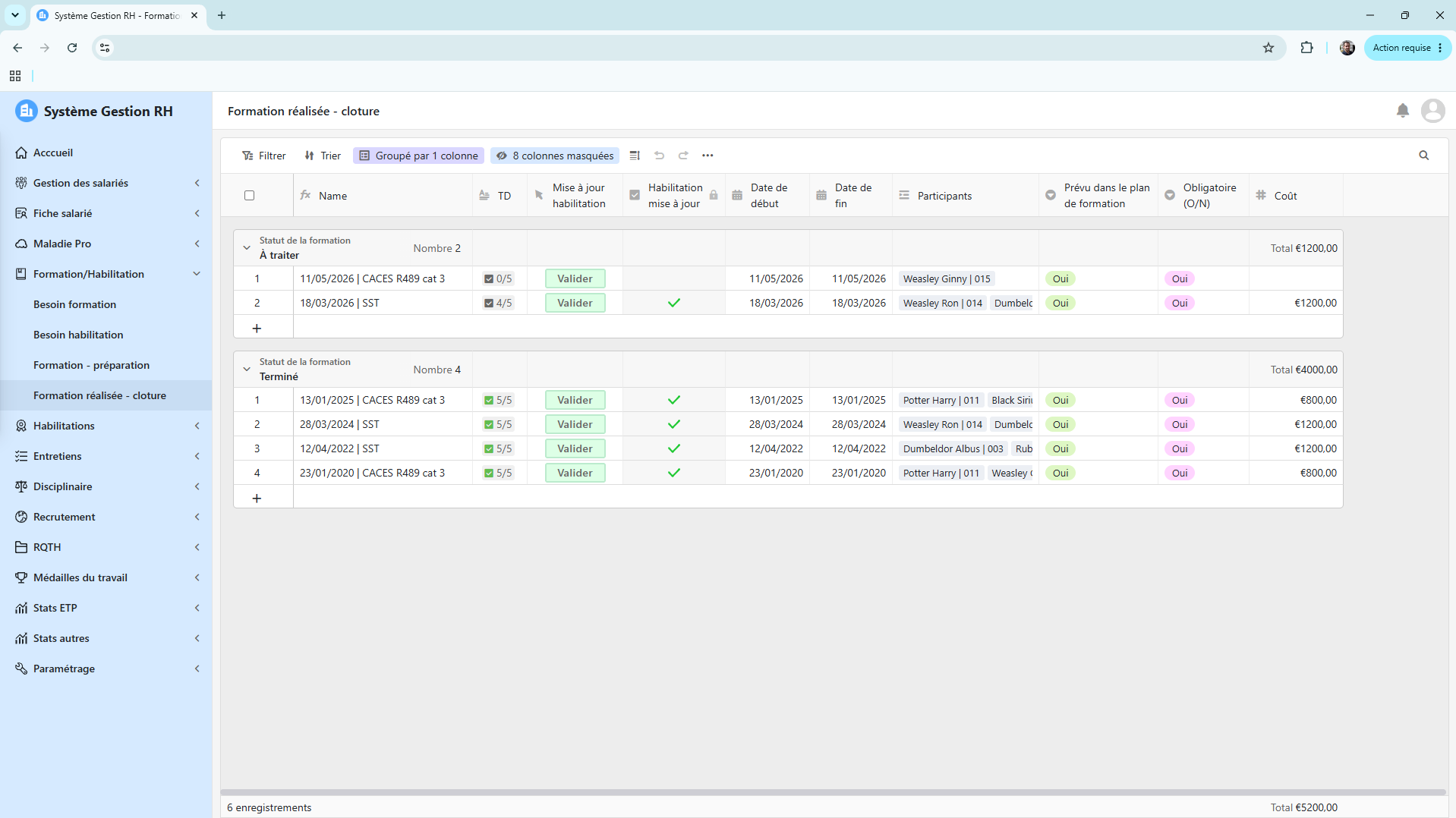This screenshot has width=1456, height=818.
Task: Click the Accueil home icon
Action: click(x=21, y=153)
